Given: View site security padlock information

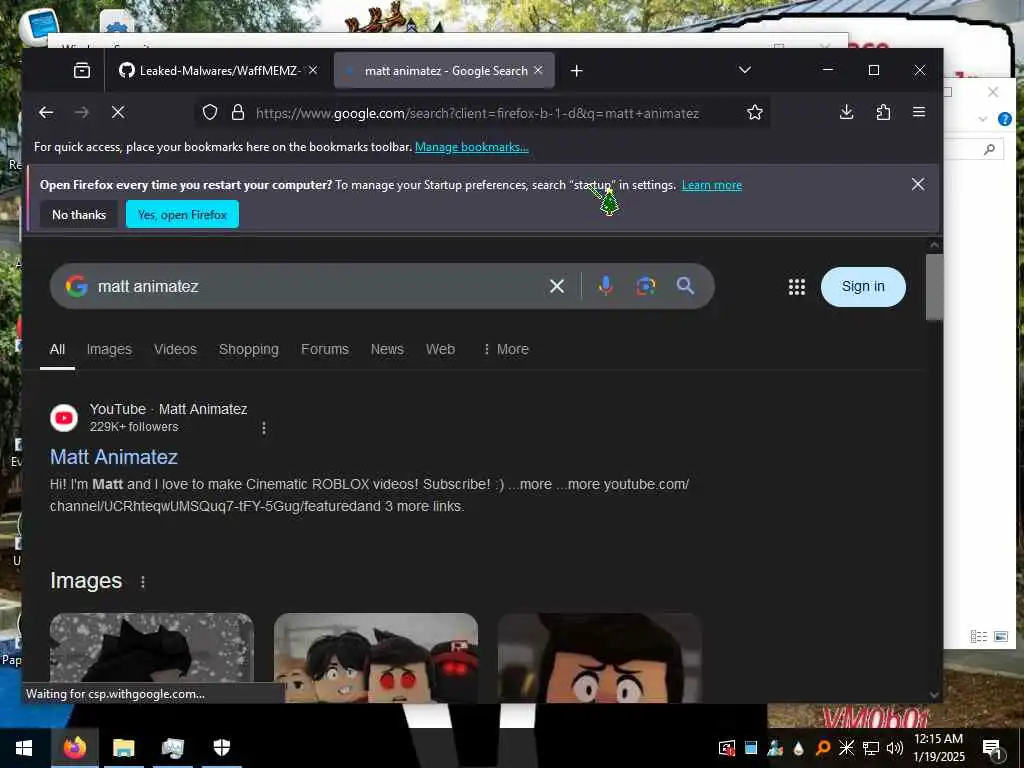Looking at the screenshot, I should tap(238, 112).
